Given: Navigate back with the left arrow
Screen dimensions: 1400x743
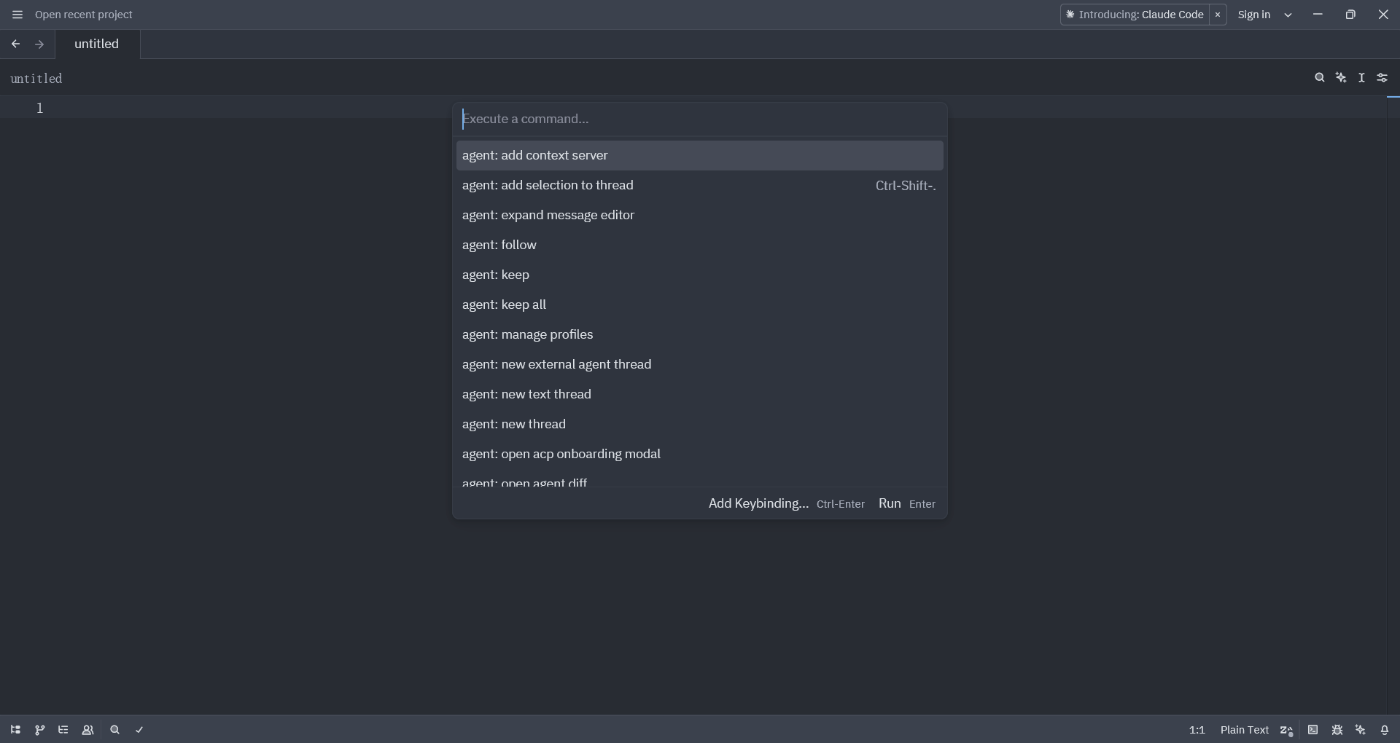Looking at the screenshot, I should click(16, 44).
